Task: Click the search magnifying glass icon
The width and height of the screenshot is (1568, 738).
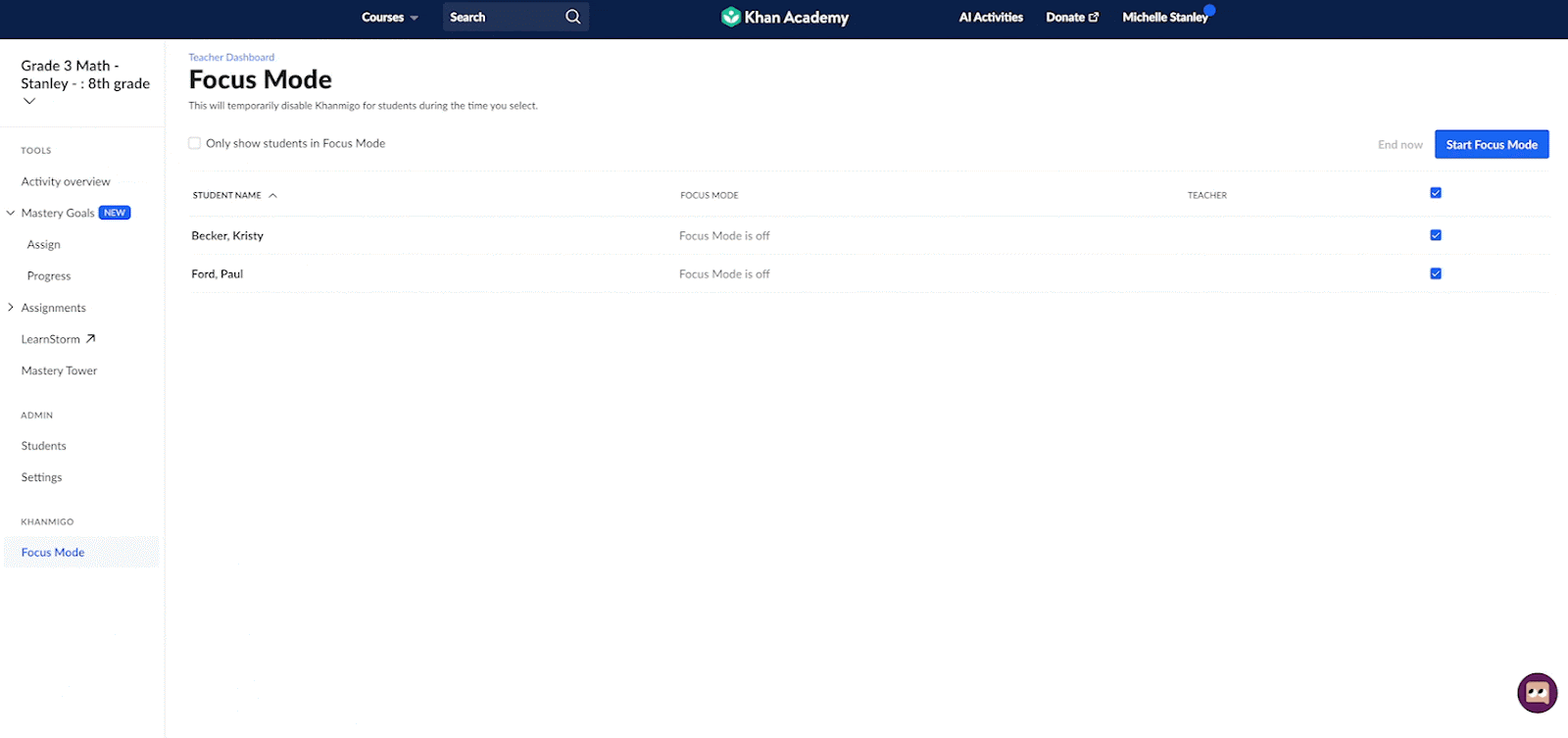Action: tap(573, 17)
